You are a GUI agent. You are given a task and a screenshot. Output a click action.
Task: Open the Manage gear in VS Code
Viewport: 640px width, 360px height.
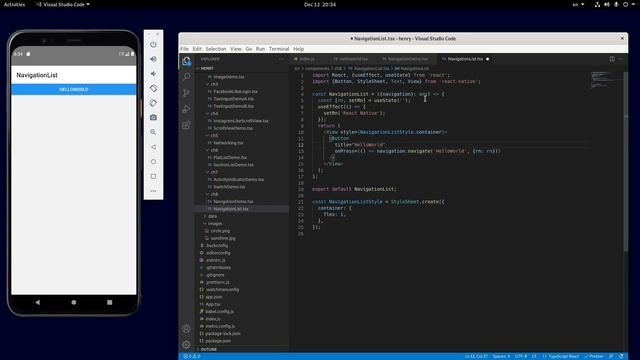pos(187,344)
